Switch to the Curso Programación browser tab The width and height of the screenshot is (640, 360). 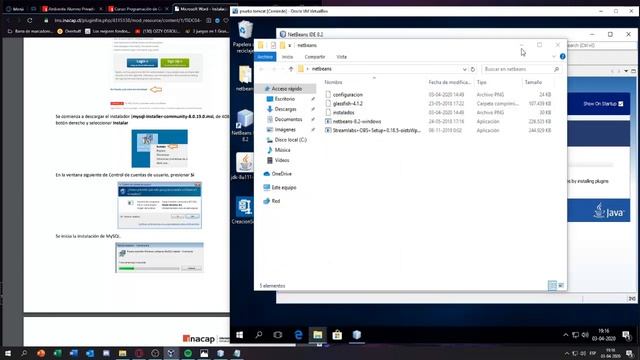click(x=138, y=9)
